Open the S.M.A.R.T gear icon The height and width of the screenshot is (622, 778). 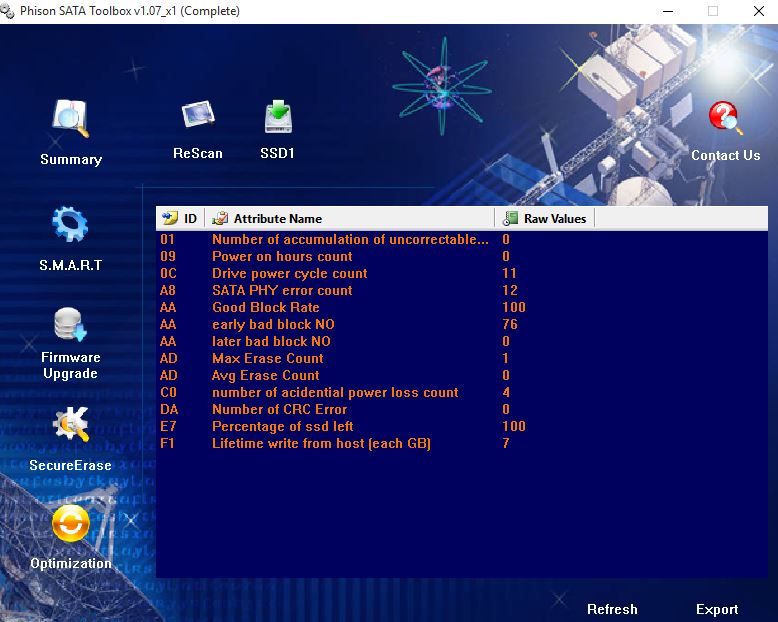tap(70, 224)
